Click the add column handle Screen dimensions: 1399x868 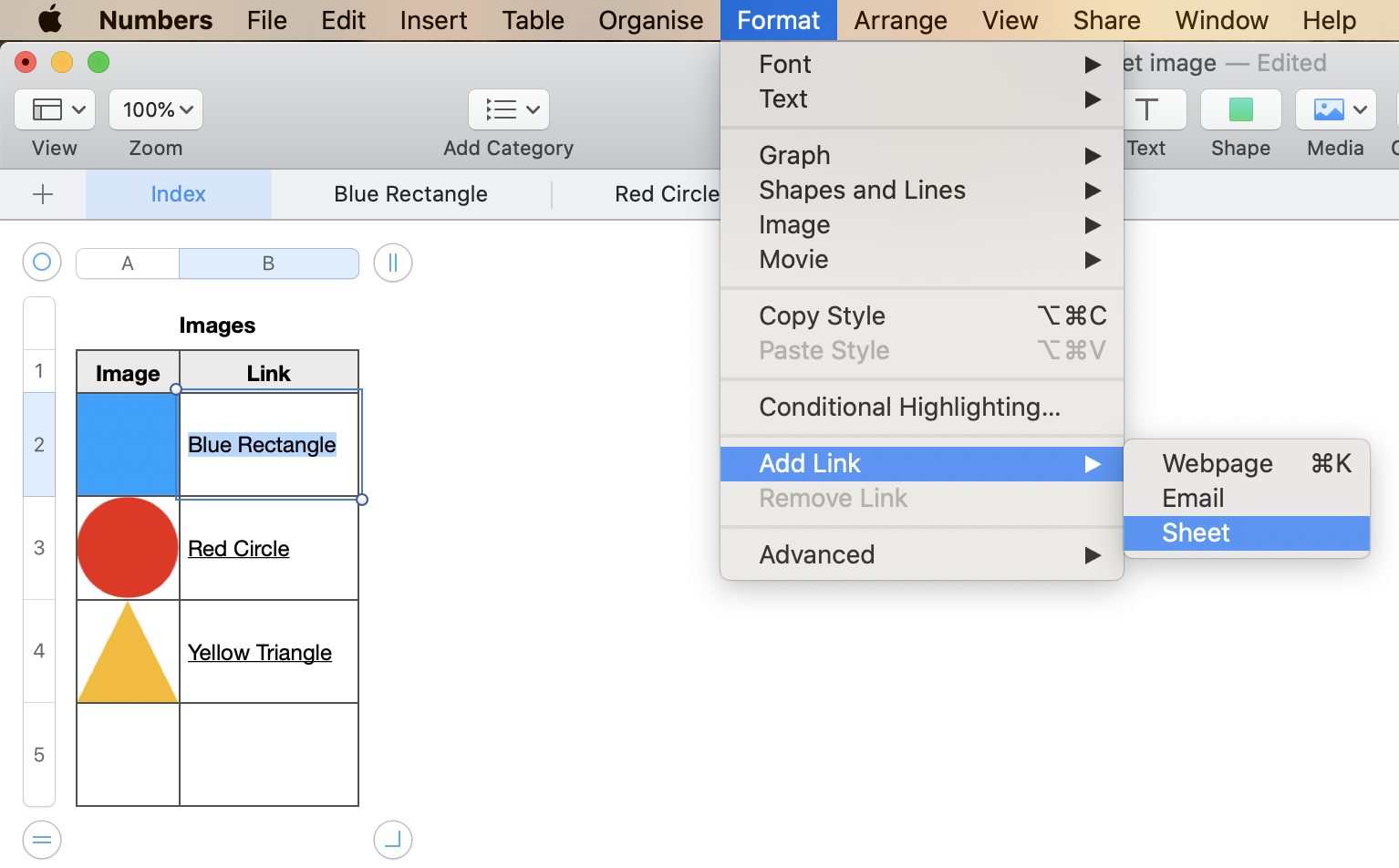[393, 263]
